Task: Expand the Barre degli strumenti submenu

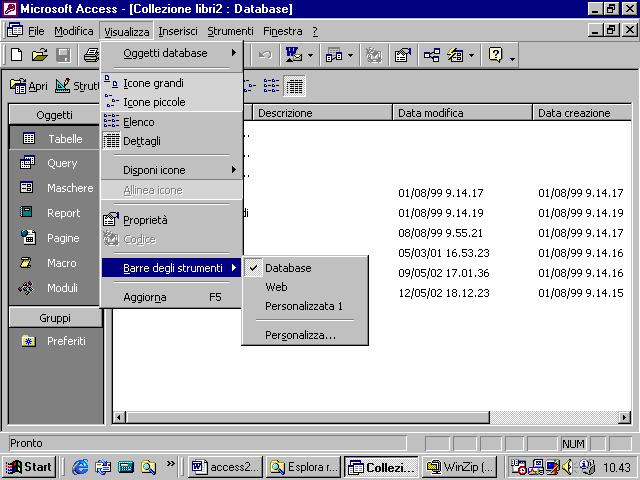Action: click(171, 268)
